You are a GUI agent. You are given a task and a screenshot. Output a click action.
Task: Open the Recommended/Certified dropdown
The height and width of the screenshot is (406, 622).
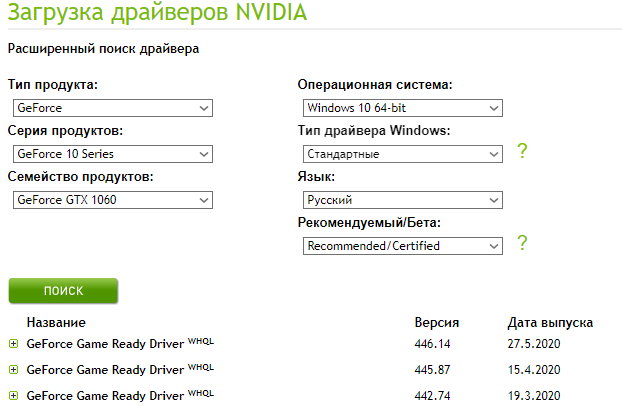(403, 246)
